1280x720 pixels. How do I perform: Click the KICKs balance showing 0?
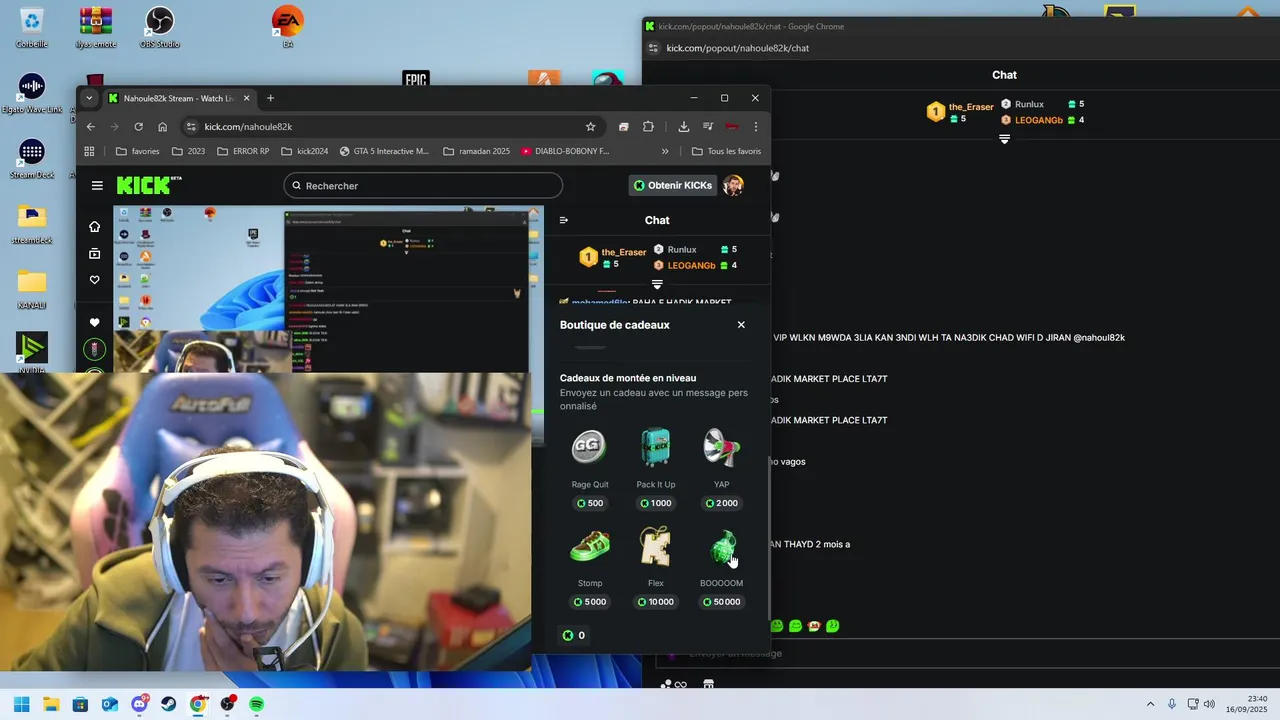click(x=574, y=635)
